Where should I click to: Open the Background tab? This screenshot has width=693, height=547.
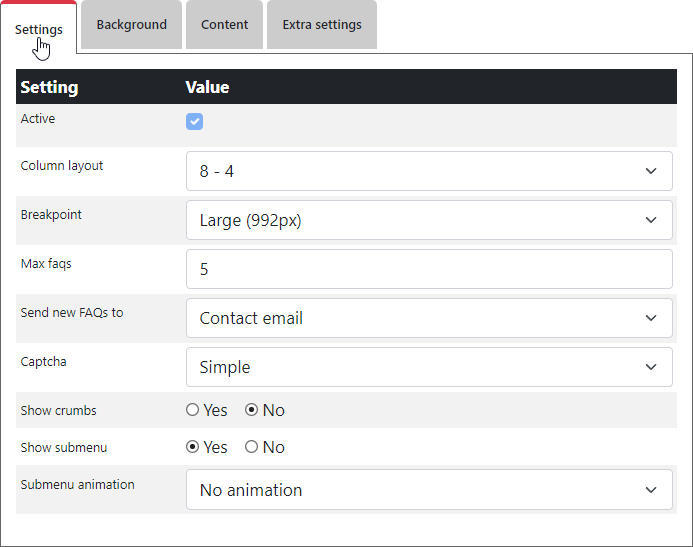coord(131,25)
